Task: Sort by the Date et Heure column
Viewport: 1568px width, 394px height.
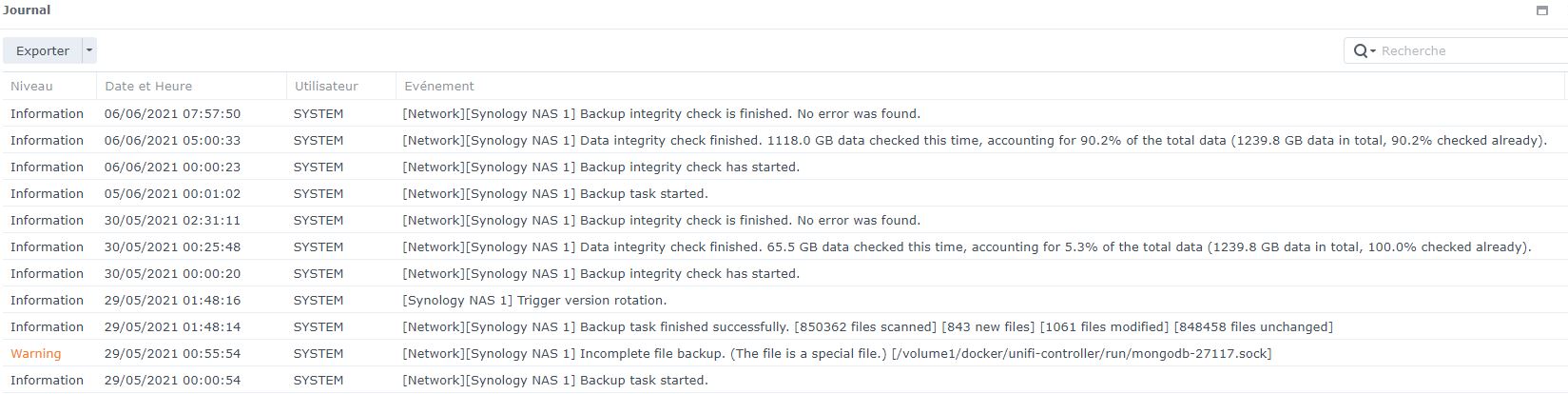Action: coord(148,86)
